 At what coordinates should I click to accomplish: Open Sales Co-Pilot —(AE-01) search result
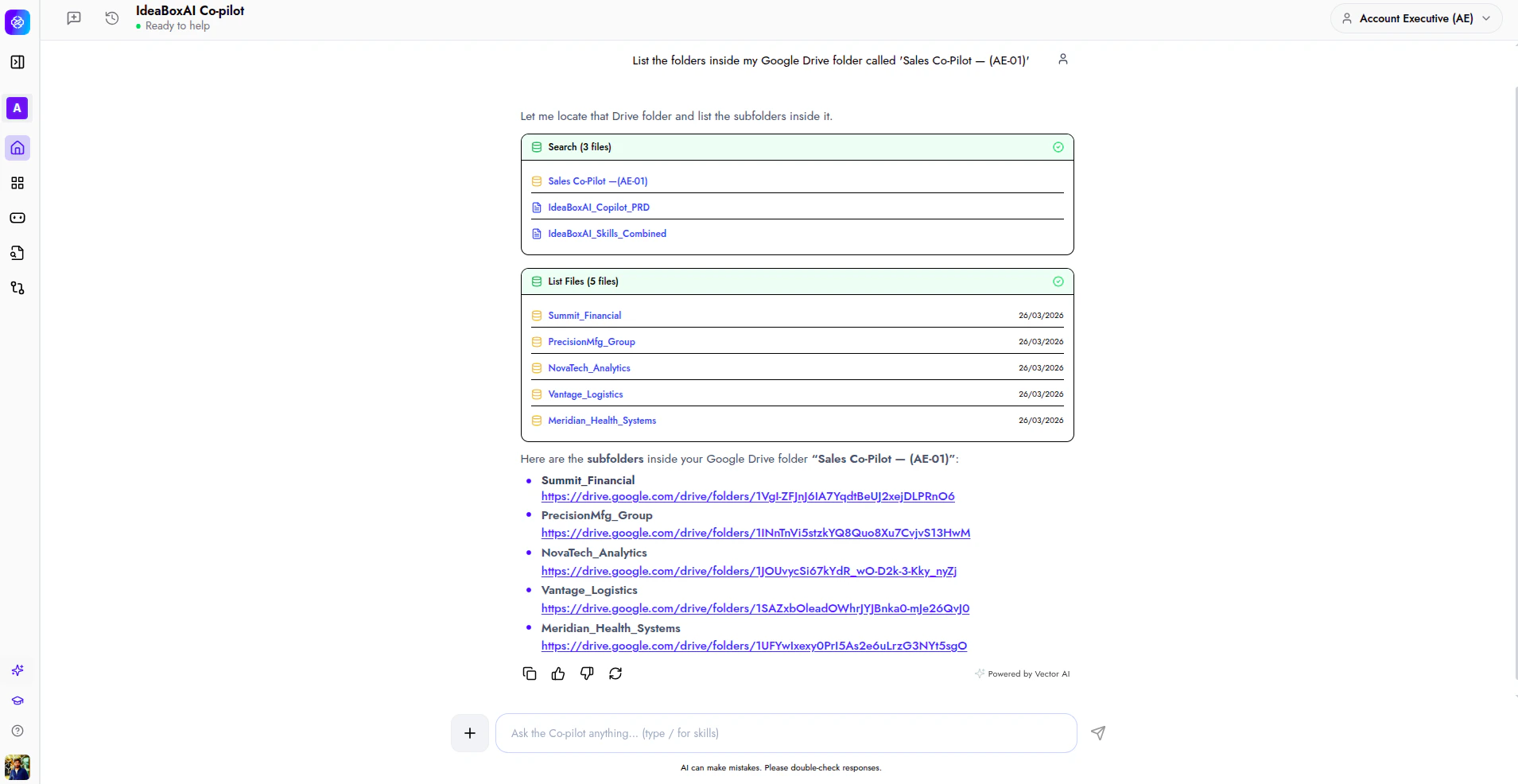click(598, 181)
